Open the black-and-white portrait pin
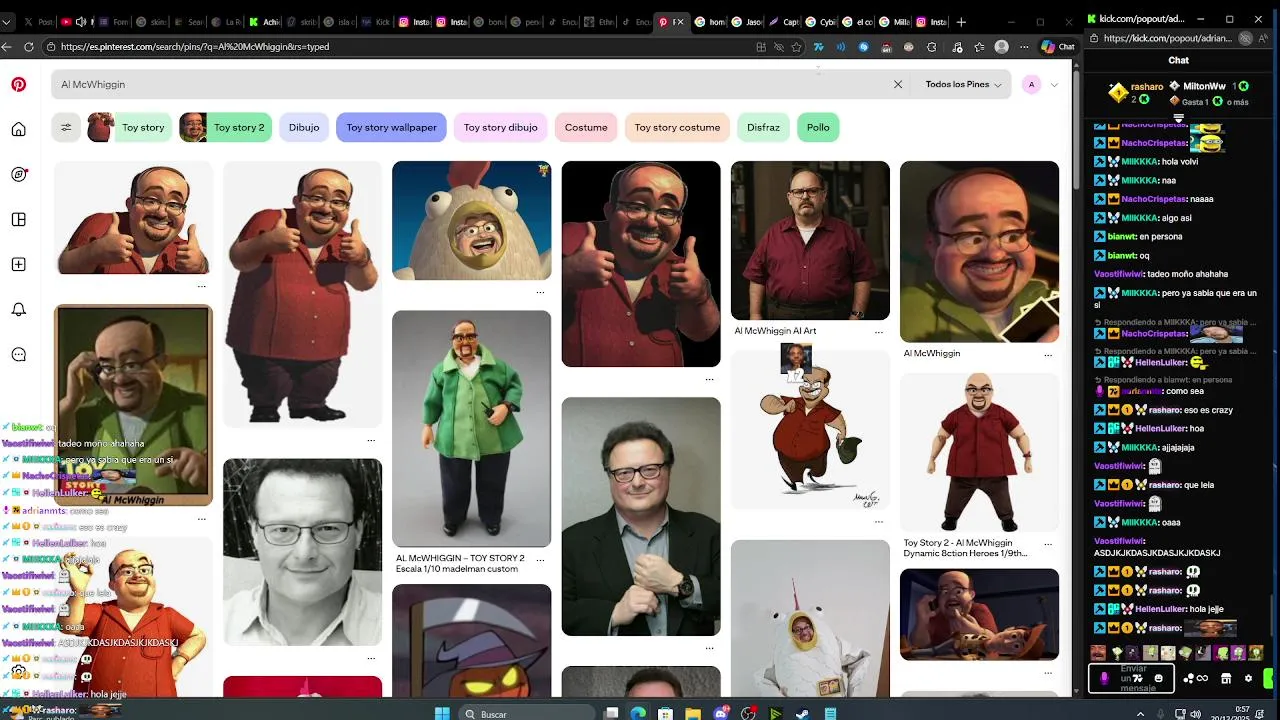This screenshot has height=720, width=1280. coord(302,552)
